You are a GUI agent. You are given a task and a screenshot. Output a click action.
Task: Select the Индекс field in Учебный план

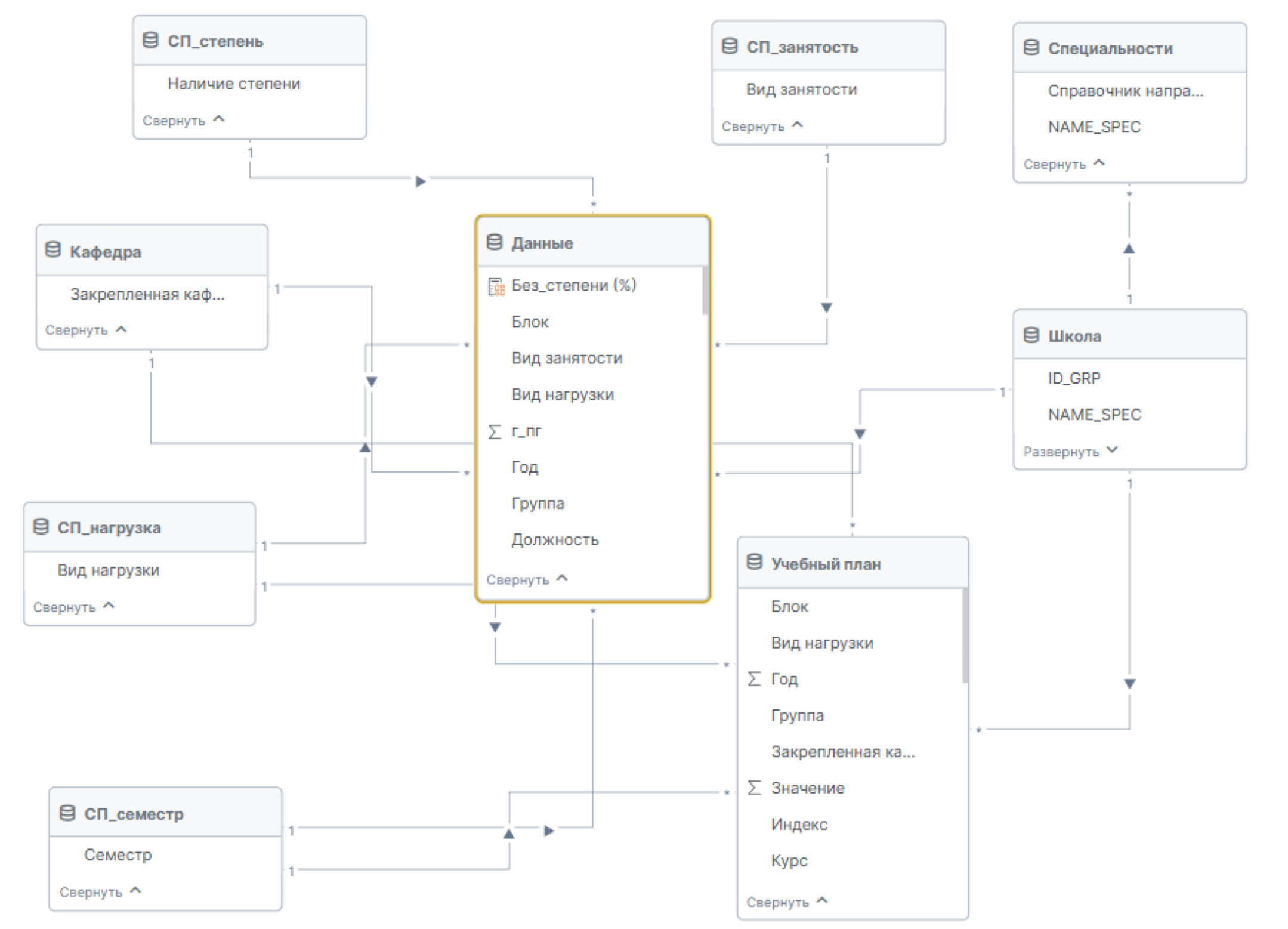click(x=799, y=825)
